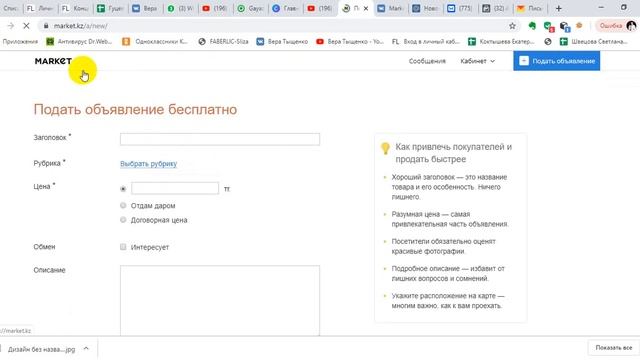Switch to the VK Вера tab
Screen dimensions: 640x360
pos(144,8)
